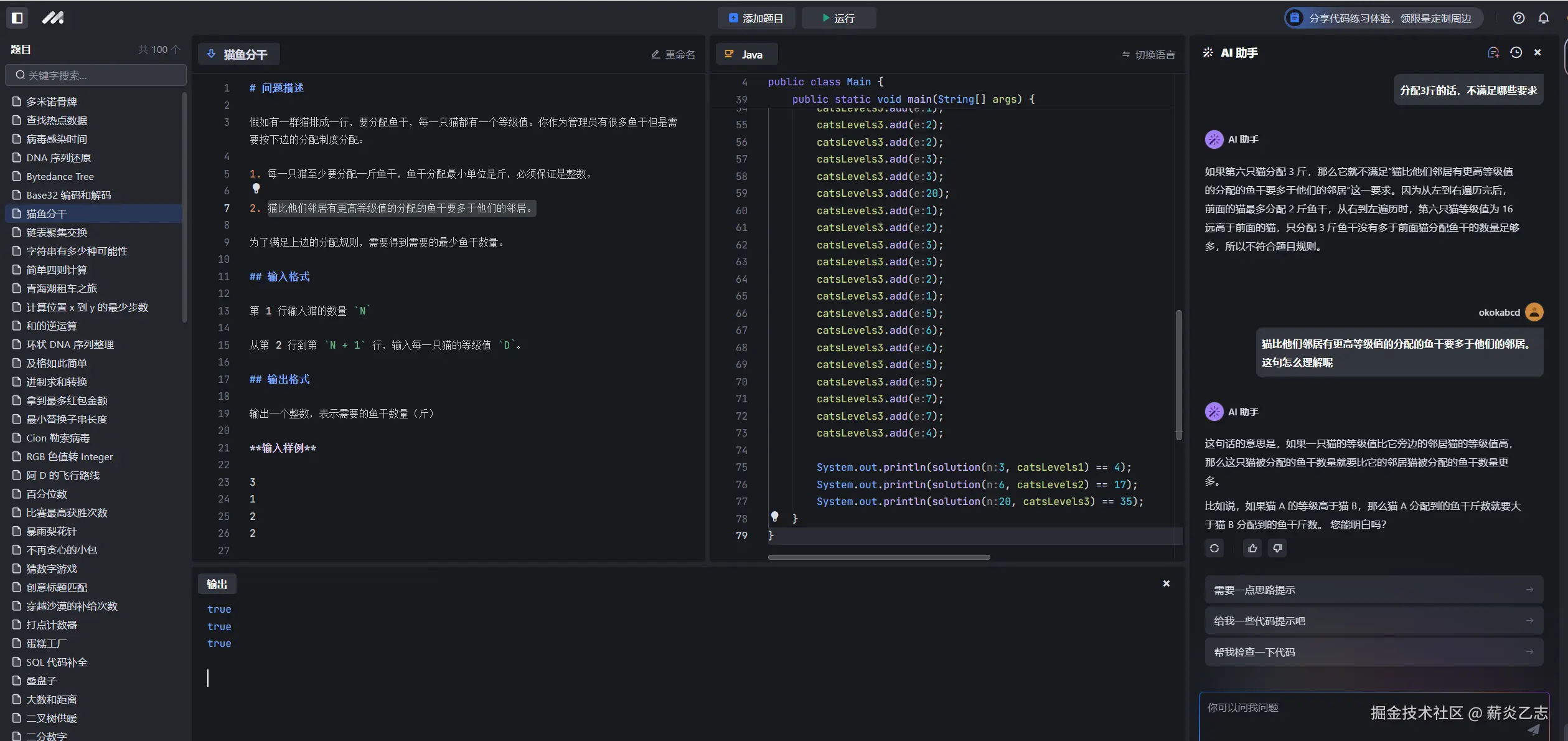Click the regenerate response icon

(1214, 549)
